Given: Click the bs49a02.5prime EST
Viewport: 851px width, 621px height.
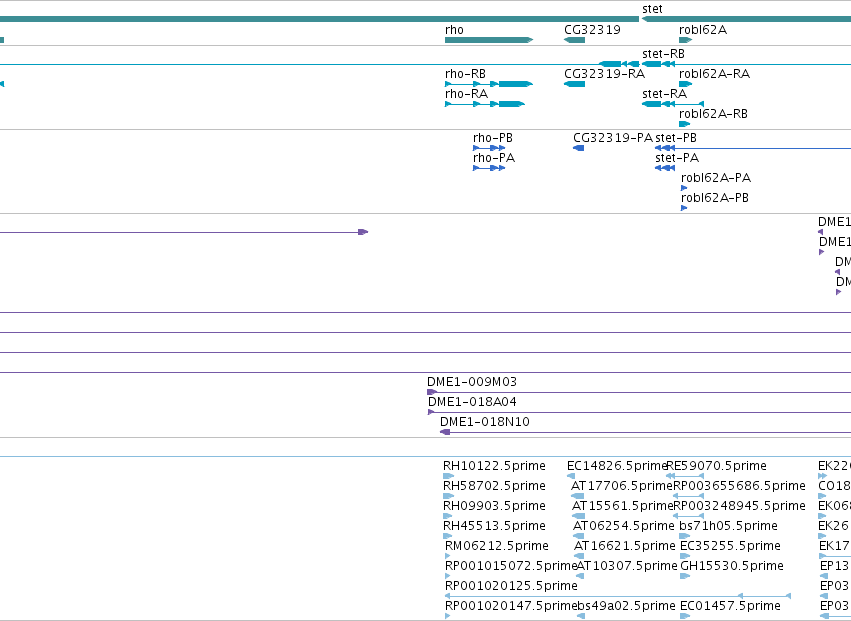Looking at the screenshot, I should [x=581, y=616].
